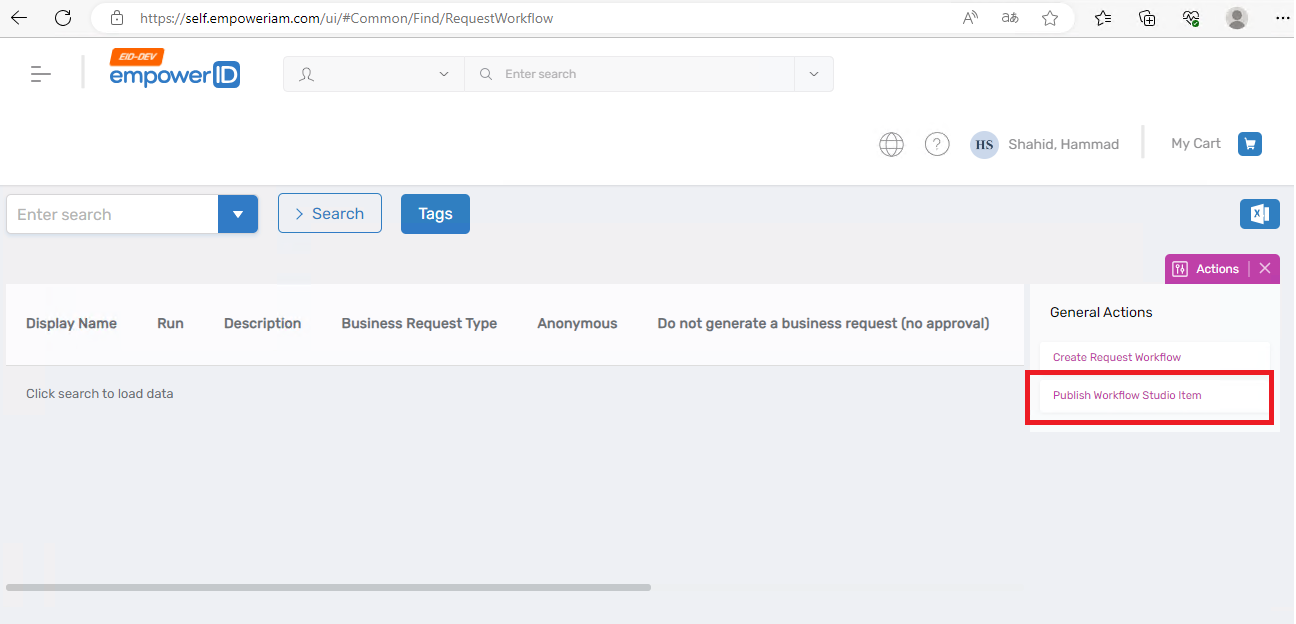
Task: Go back with the browser back arrow
Action: [19, 18]
